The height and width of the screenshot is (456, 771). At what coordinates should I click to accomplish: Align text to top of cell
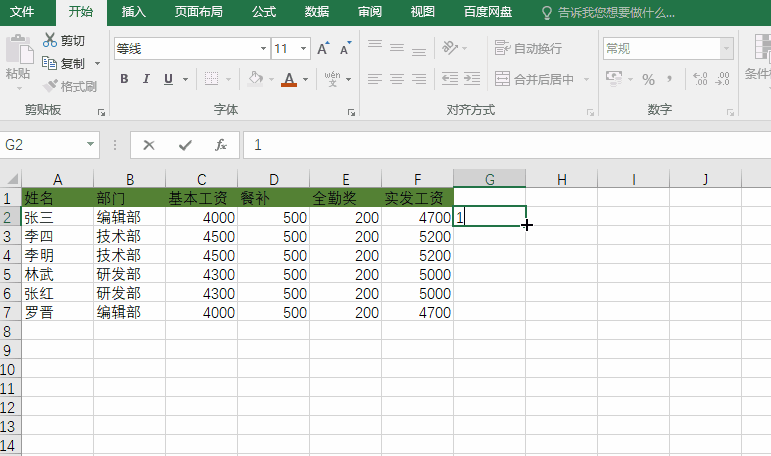click(375, 46)
